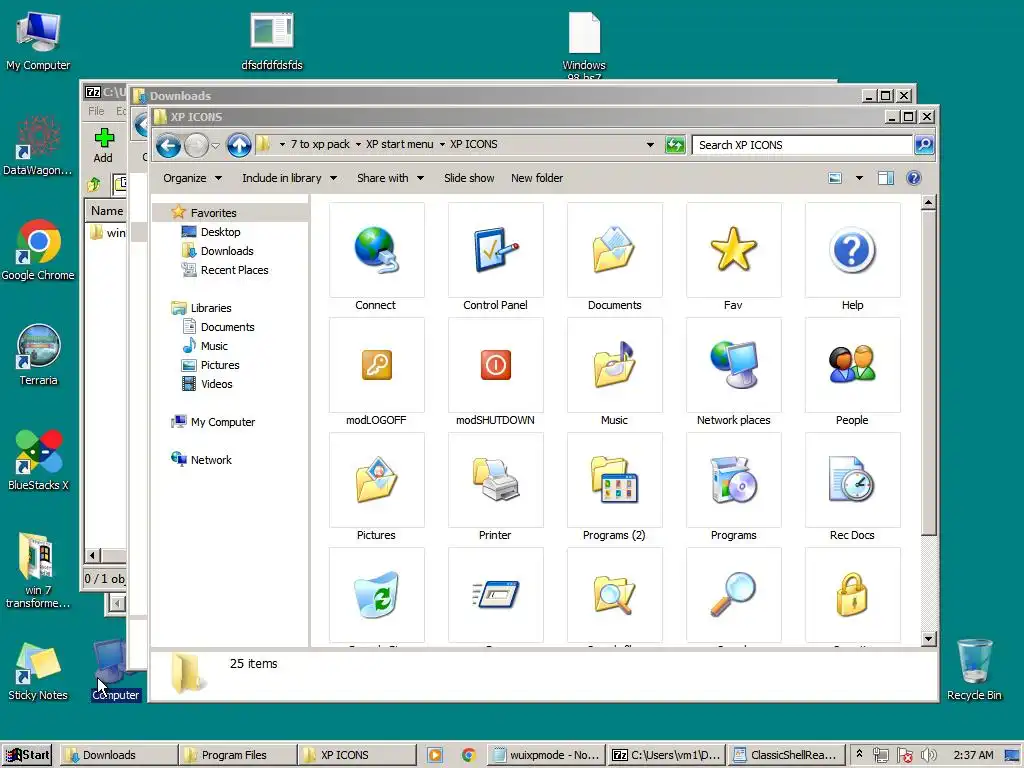
Task: Click Name column header in 7-Zip
Action: (106, 210)
